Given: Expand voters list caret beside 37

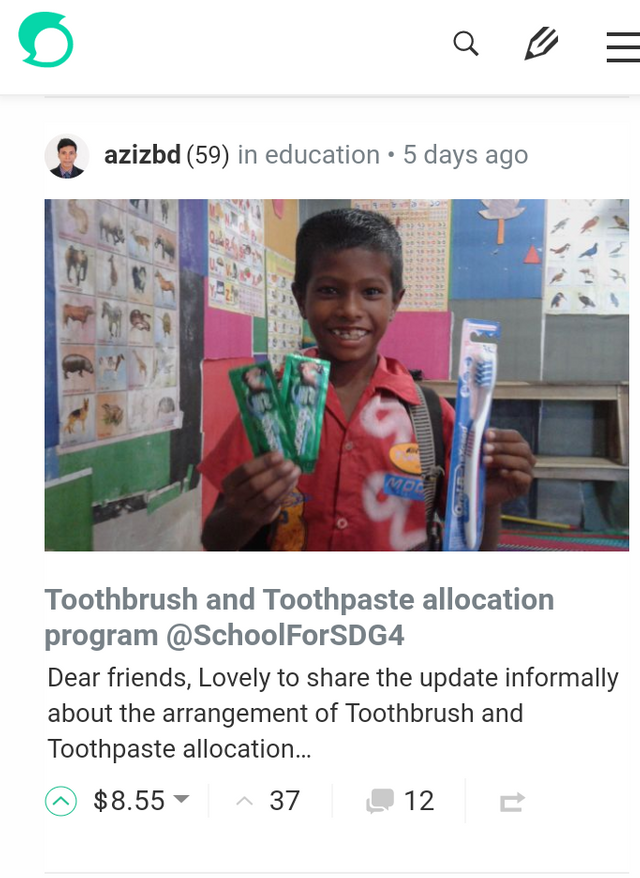Looking at the screenshot, I should coord(244,801).
